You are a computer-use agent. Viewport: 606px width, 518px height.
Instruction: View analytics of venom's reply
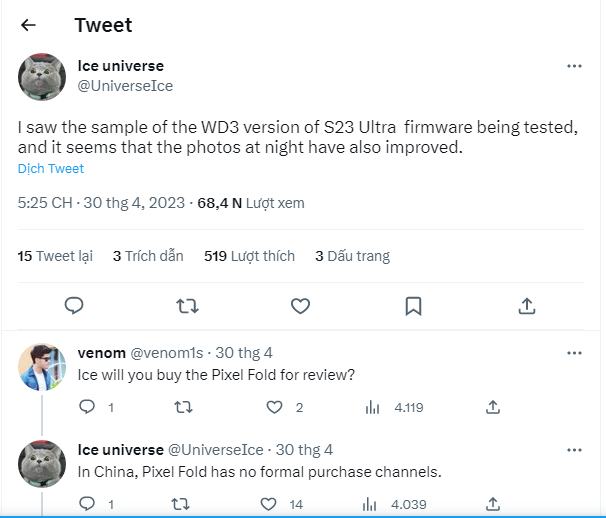click(372, 407)
